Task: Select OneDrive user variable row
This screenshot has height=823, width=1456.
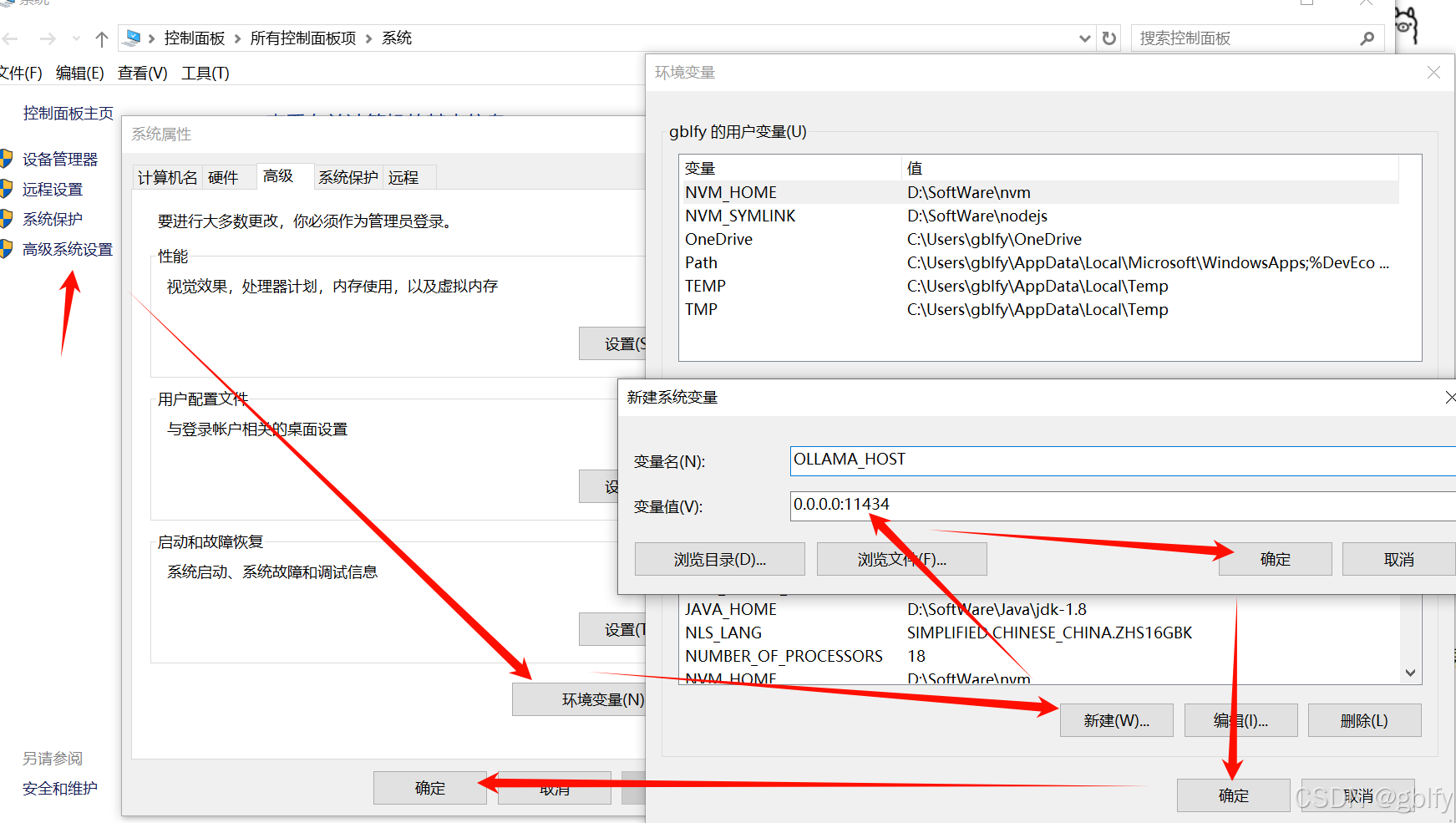Action: [1040, 239]
